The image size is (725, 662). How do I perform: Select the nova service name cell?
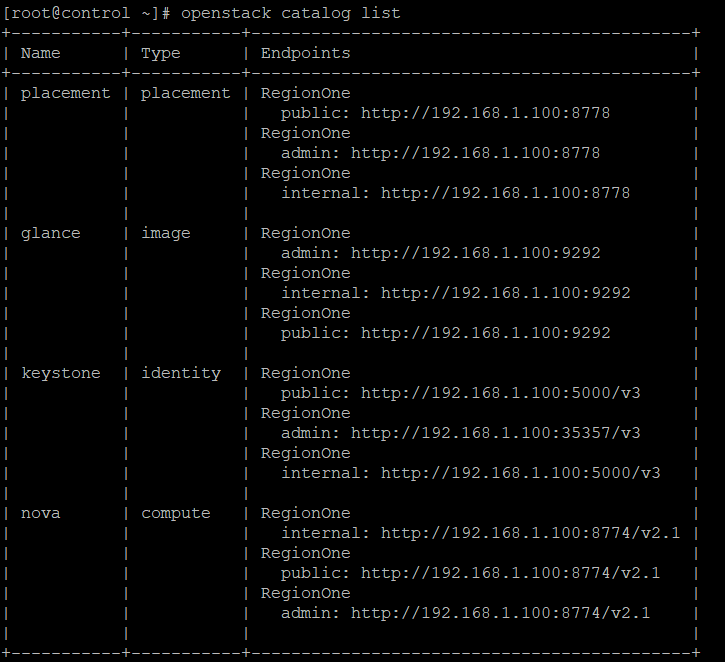click(41, 514)
